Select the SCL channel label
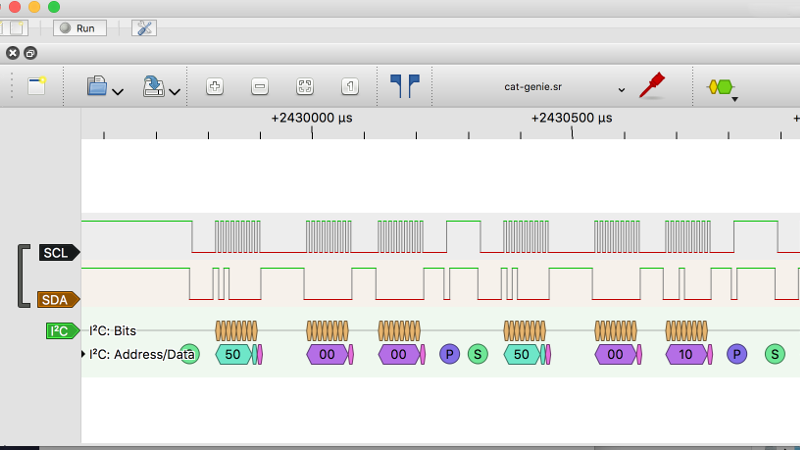This screenshot has width=800, height=450. [58, 253]
